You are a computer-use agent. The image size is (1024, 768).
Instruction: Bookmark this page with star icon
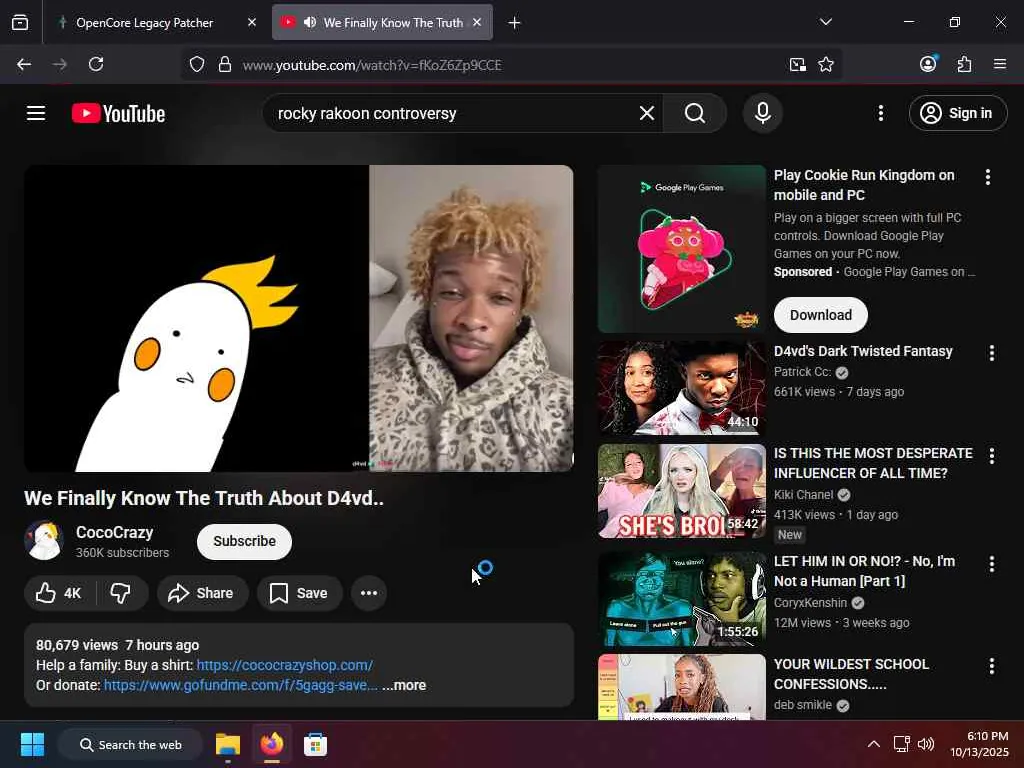coord(826,65)
